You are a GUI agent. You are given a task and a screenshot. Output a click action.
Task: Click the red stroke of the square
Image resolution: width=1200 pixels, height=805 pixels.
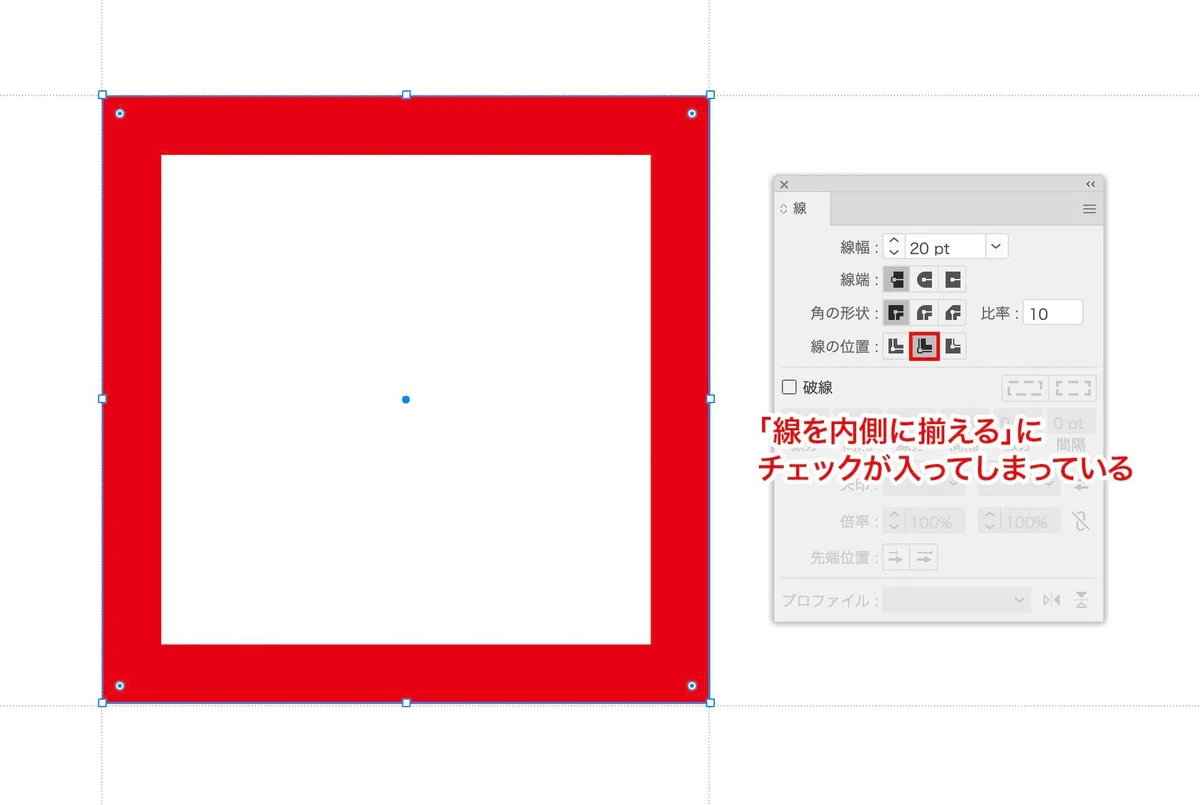point(406,126)
